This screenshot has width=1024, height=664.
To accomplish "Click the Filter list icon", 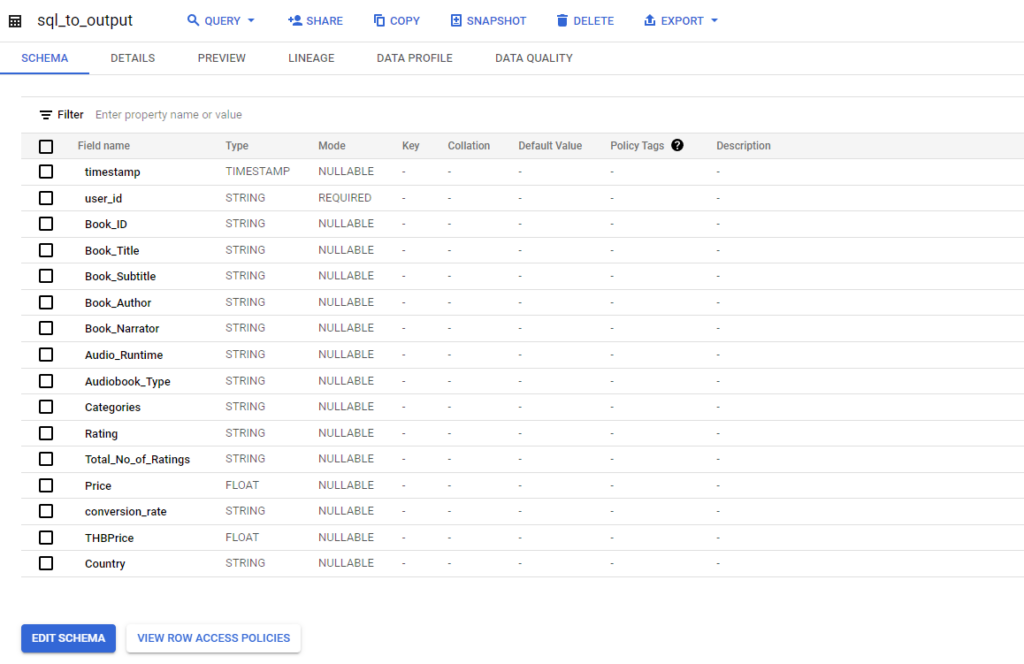I will [x=46, y=115].
